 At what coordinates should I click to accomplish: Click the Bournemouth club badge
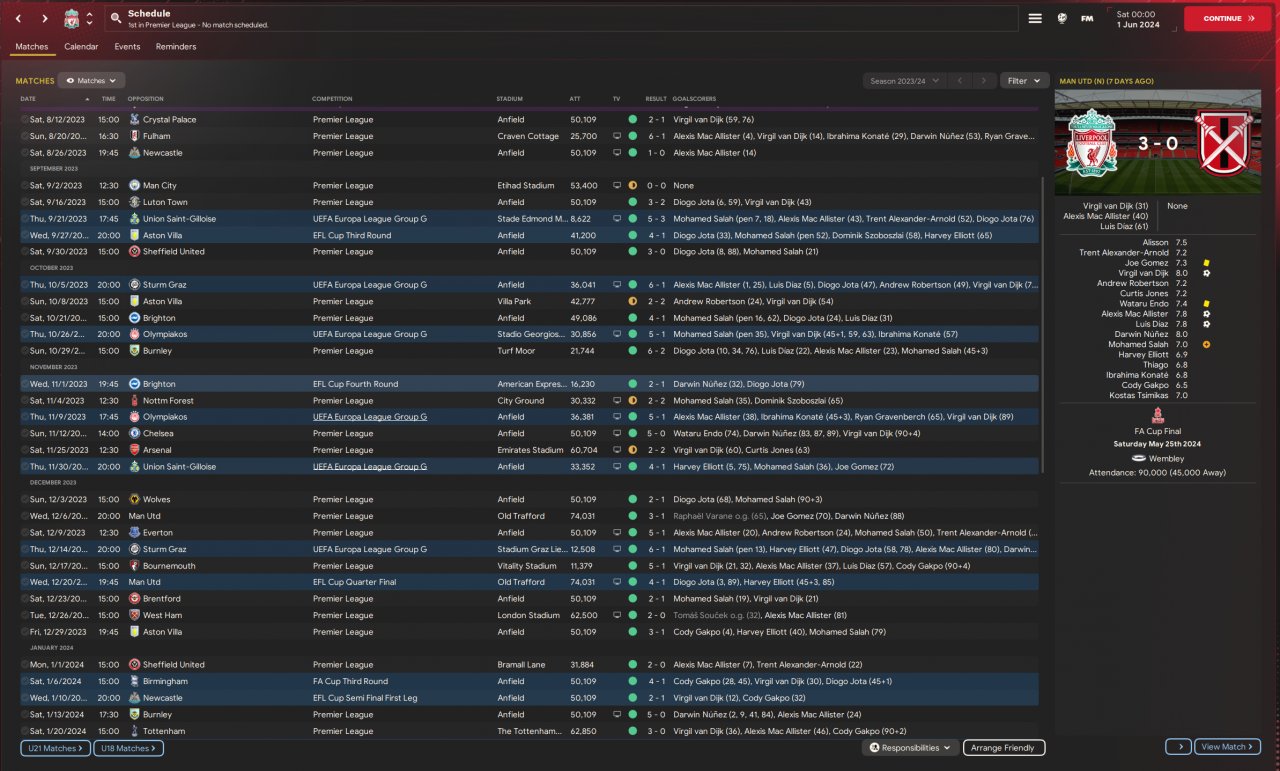[x=134, y=566]
